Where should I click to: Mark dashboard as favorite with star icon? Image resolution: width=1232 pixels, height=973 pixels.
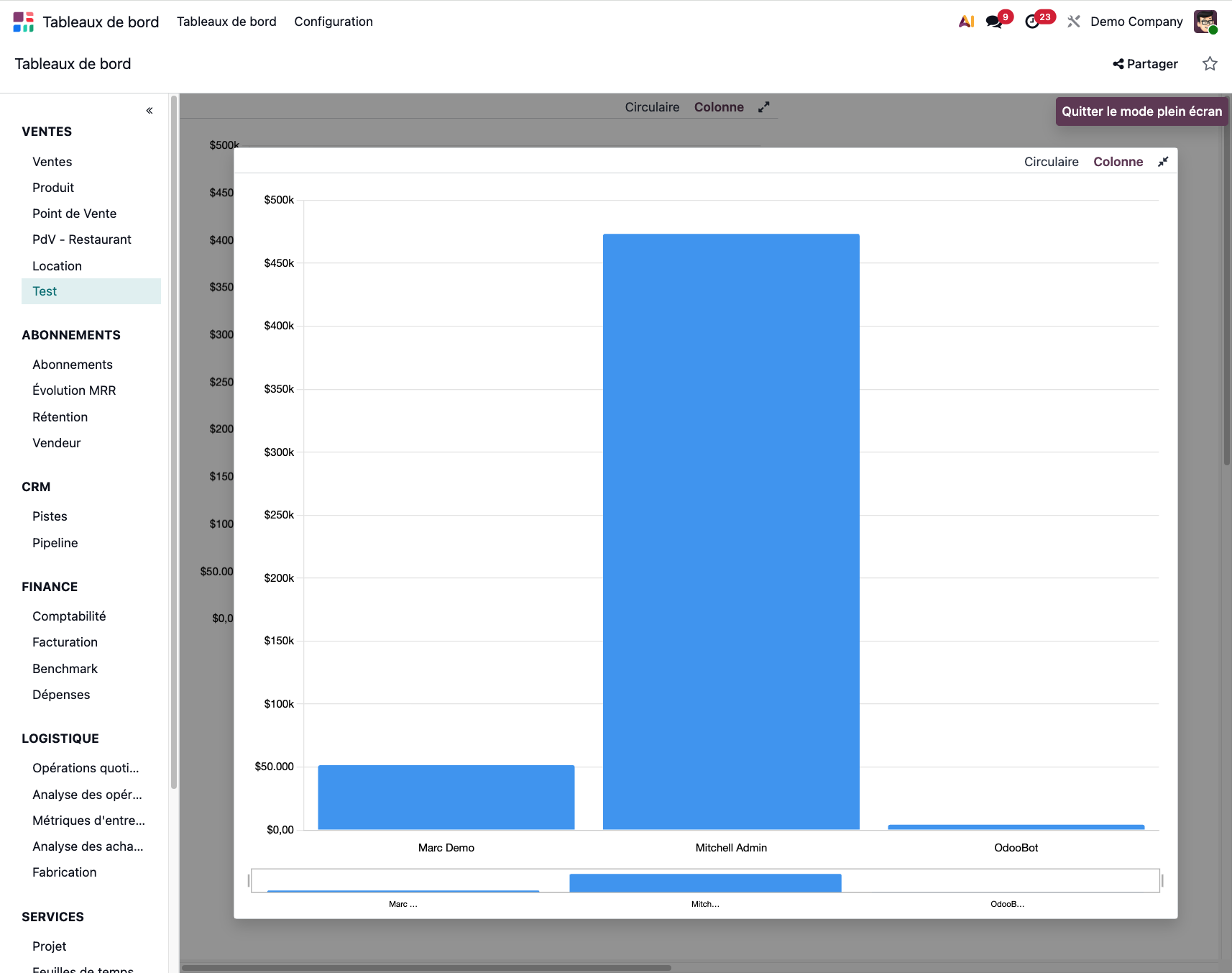[1210, 64]
